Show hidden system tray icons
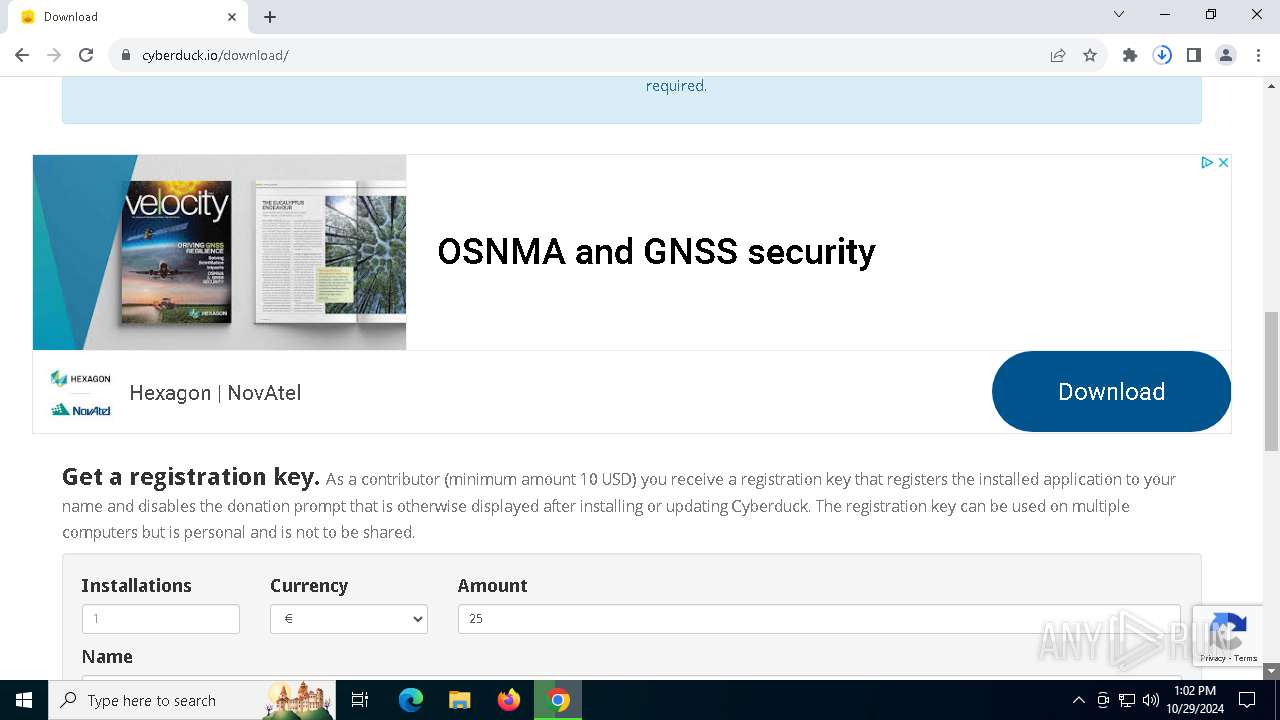1280x720 pixels. pos(1078,700)
